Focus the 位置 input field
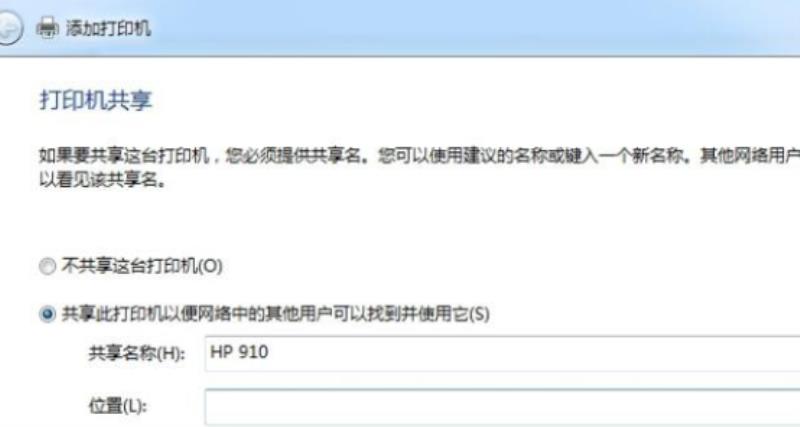Screen dimensions: 800x427 [502, 407]
